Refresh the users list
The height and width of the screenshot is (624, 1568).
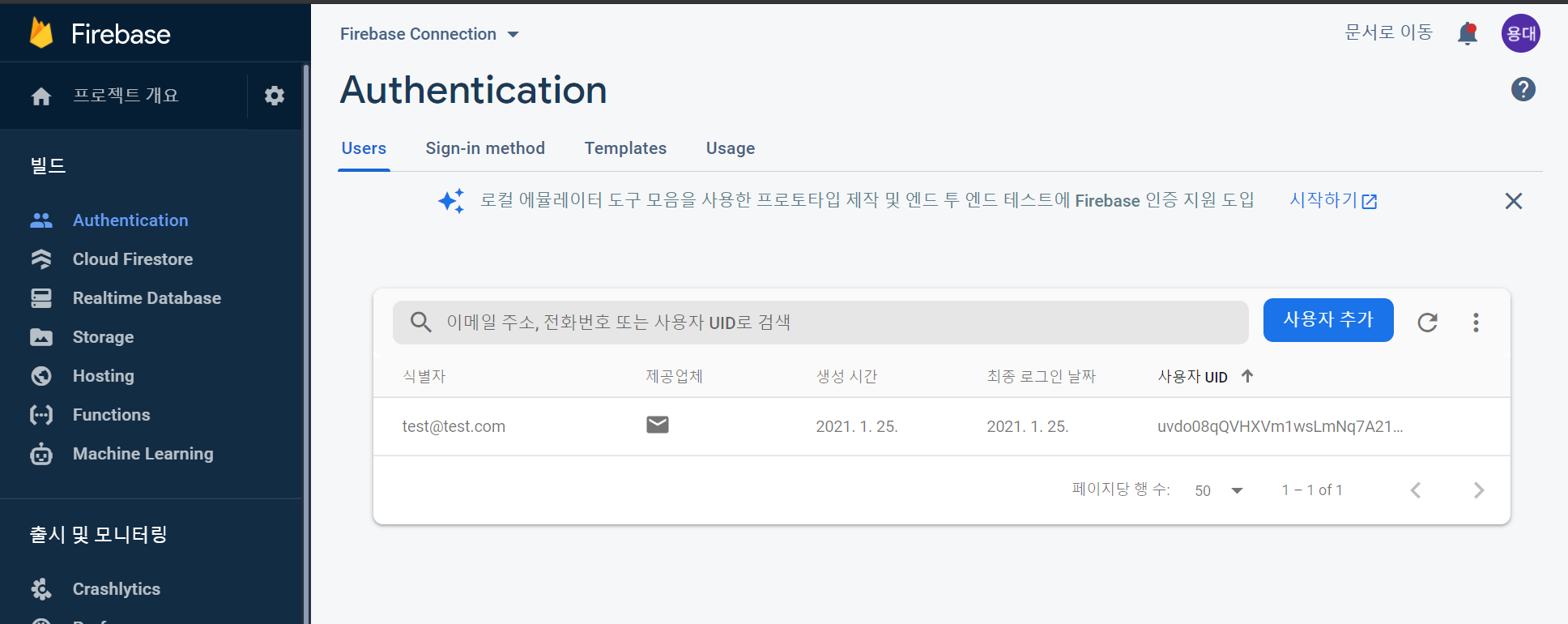pyautogui.click(x=1428, y=323)
